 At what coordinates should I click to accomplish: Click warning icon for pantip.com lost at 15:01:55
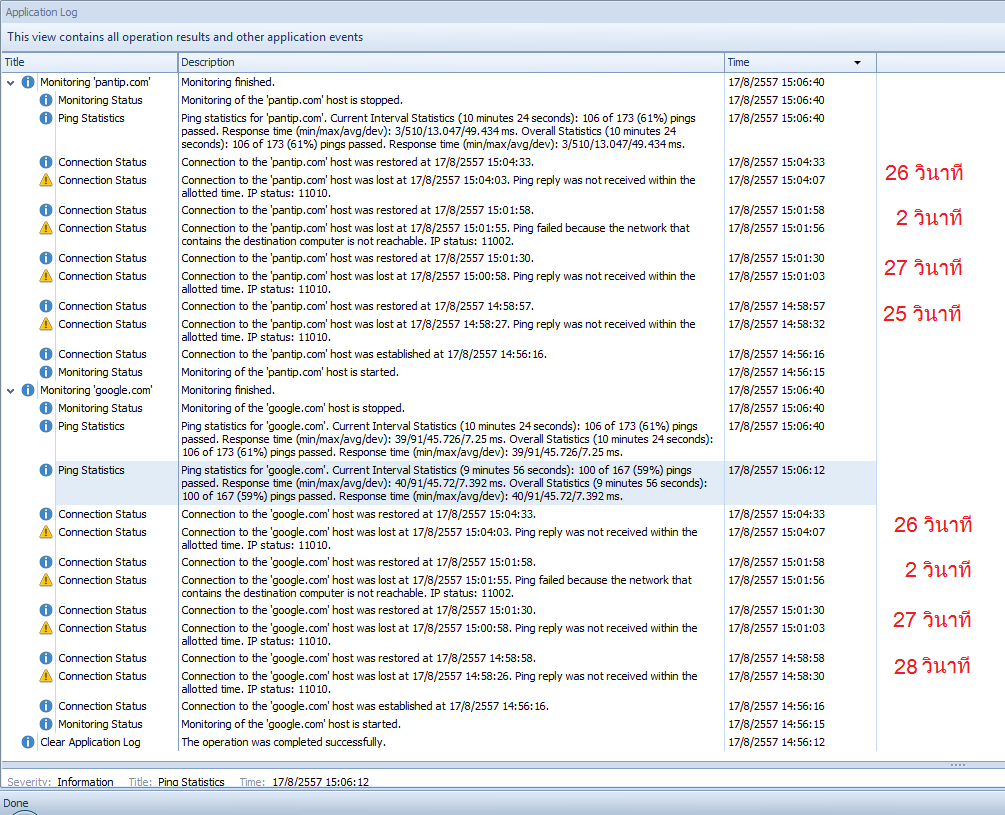tap(46, 228)
